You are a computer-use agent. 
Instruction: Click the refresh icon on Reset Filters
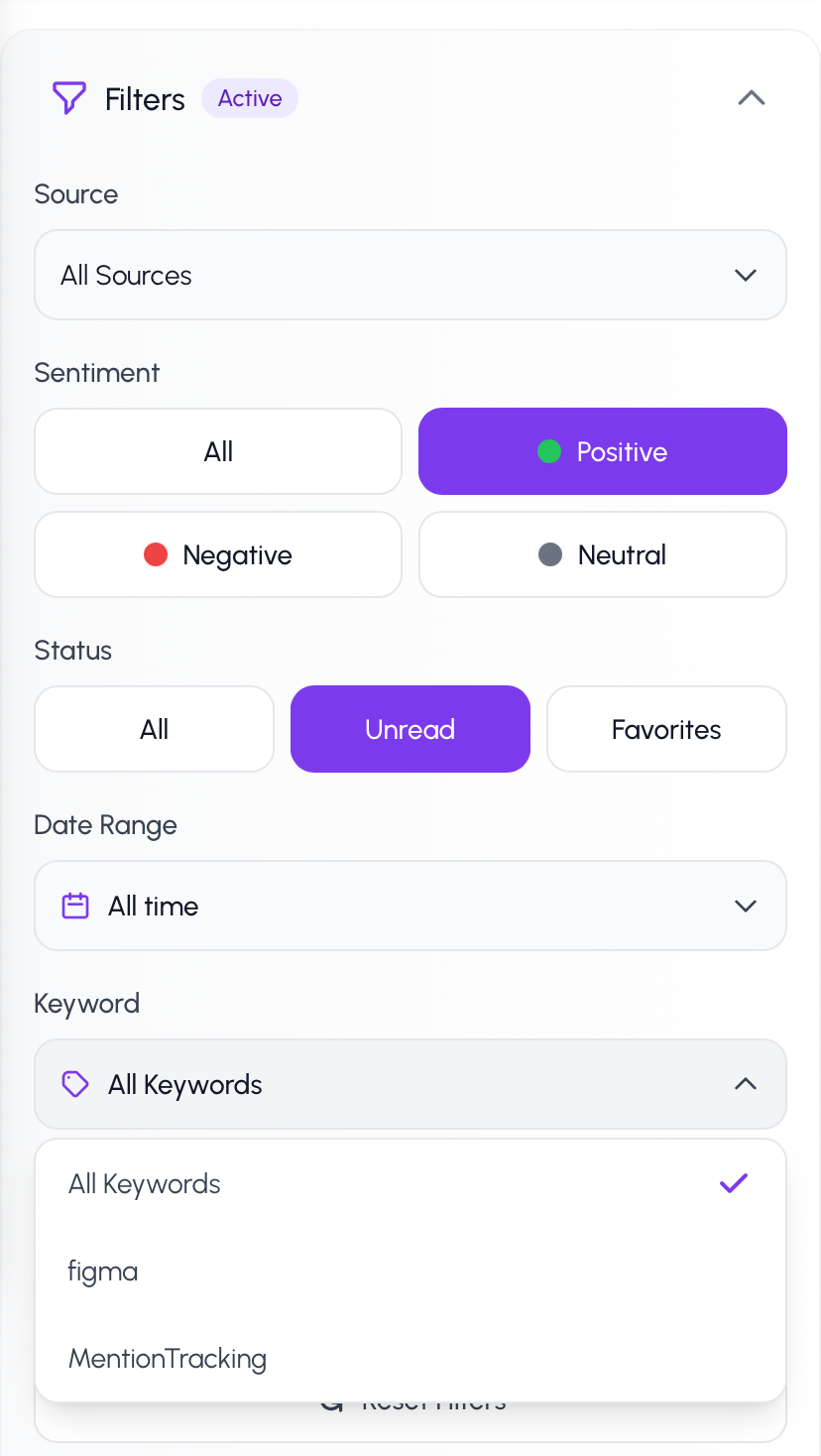330,1400
